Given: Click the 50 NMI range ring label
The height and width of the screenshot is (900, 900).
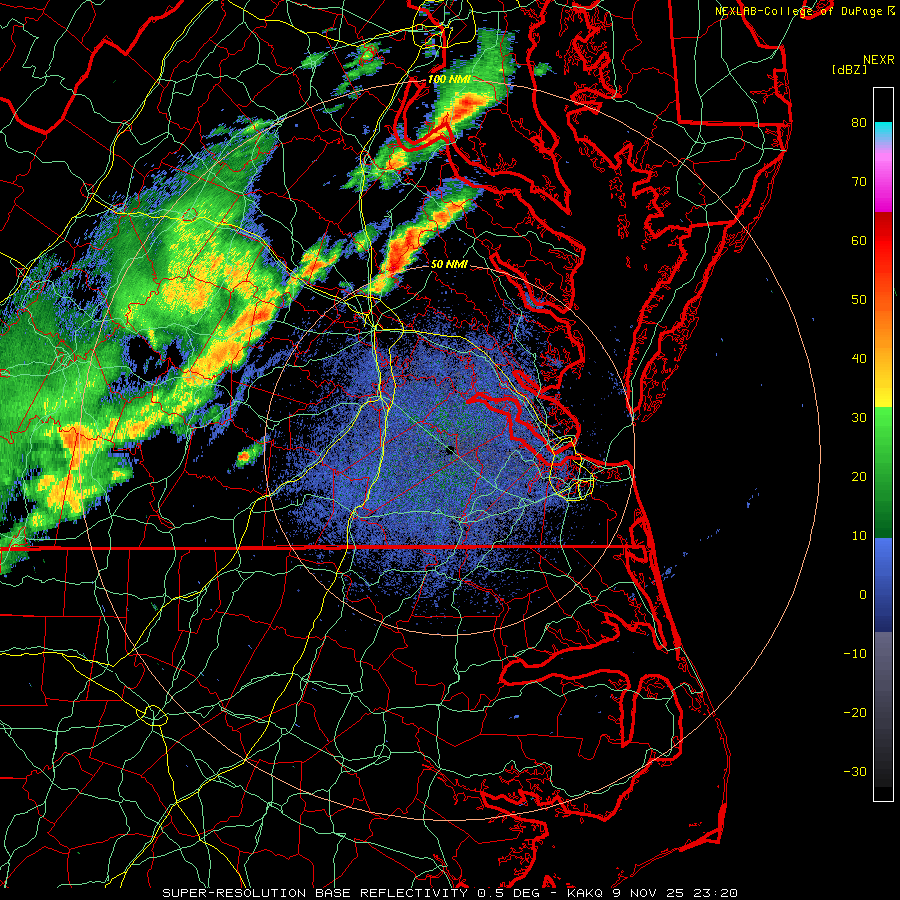Looking at the screenshot, I should click(x=449, y=264).
